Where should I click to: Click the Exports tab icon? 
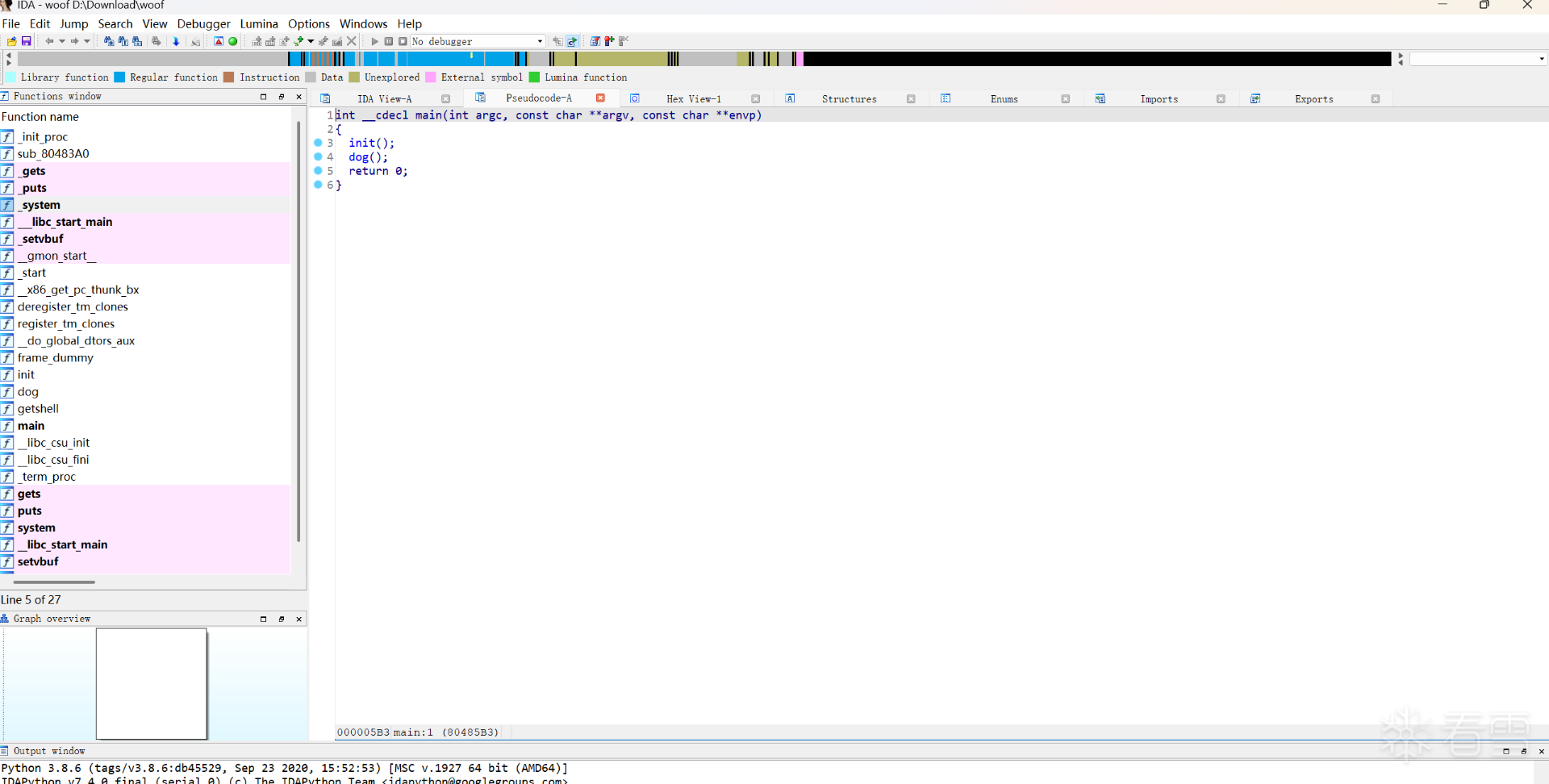click(x=1255, y=98)
